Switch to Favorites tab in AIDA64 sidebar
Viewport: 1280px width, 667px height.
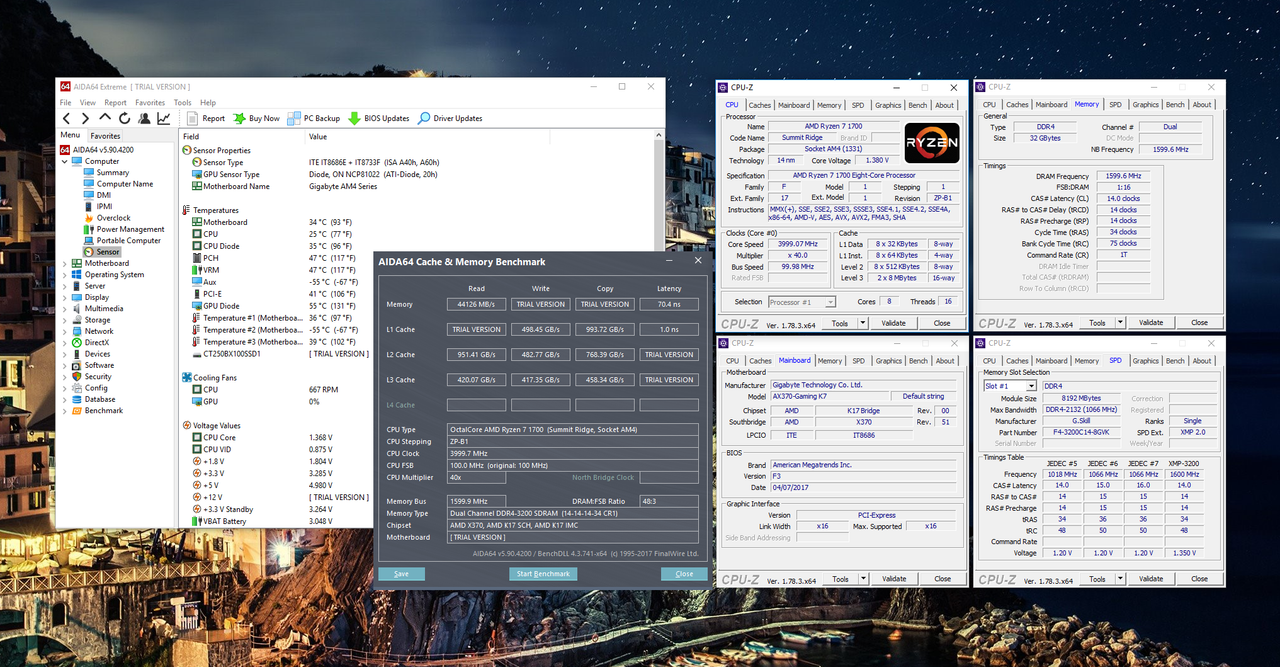coord(105,135)
